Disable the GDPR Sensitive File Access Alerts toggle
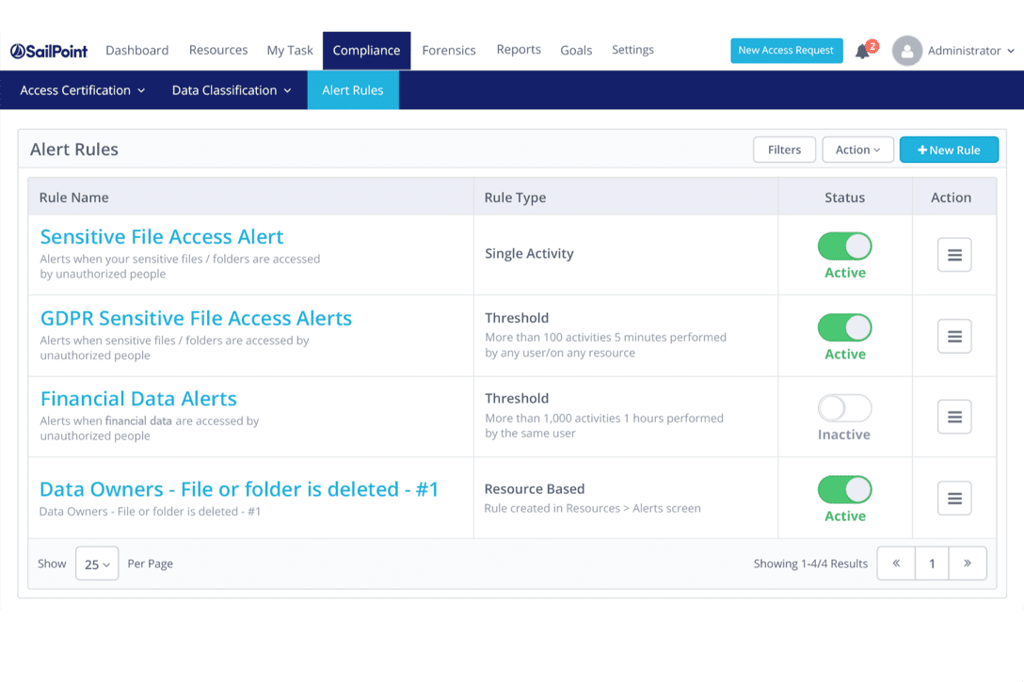The height and width of the screenshot is (682, 1024). 844,327
